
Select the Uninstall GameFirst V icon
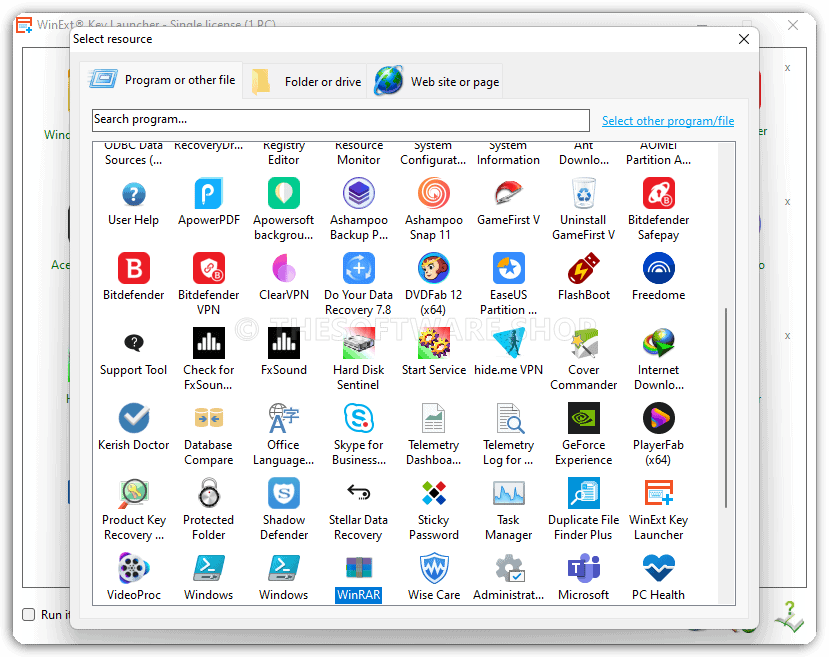[584, 193]
